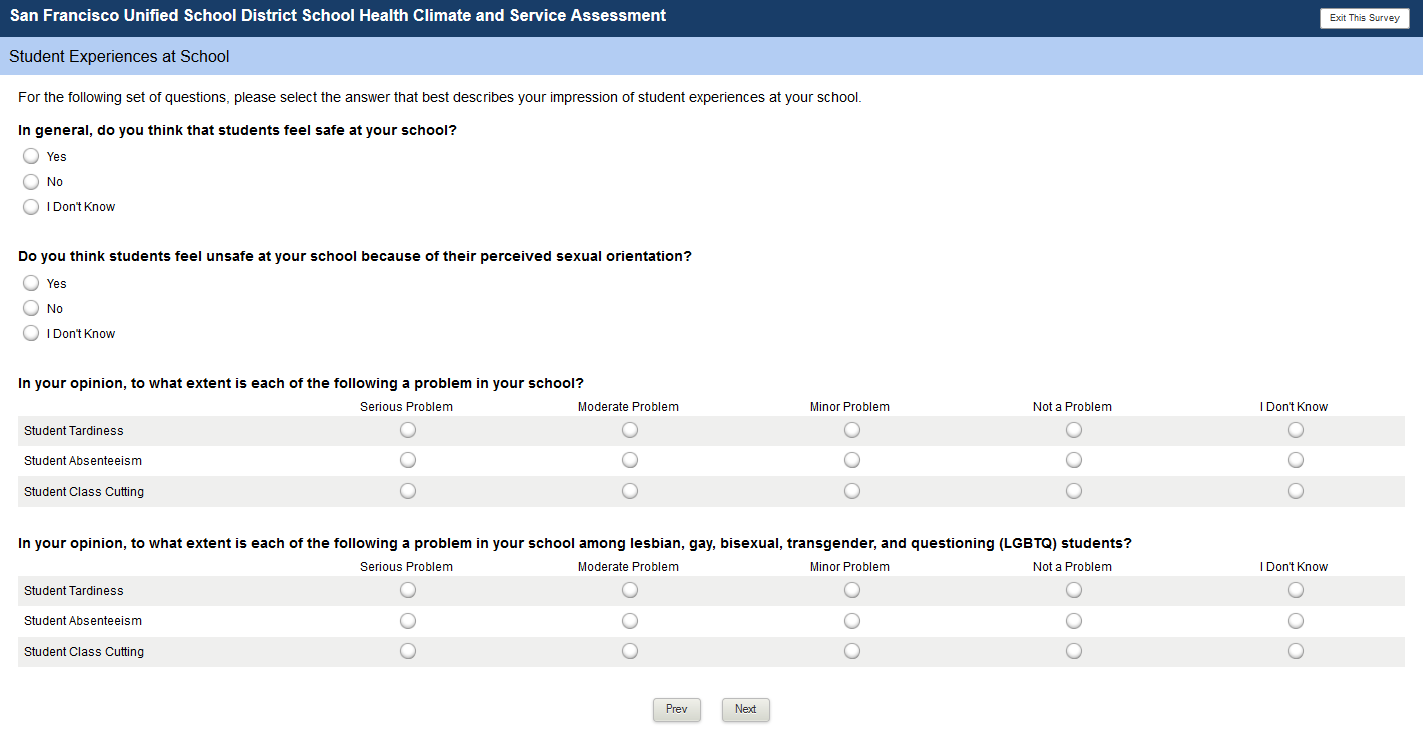Pick I Don't Know for students feeling safe
Screen dimensions: 1423x742
(31, 207)
